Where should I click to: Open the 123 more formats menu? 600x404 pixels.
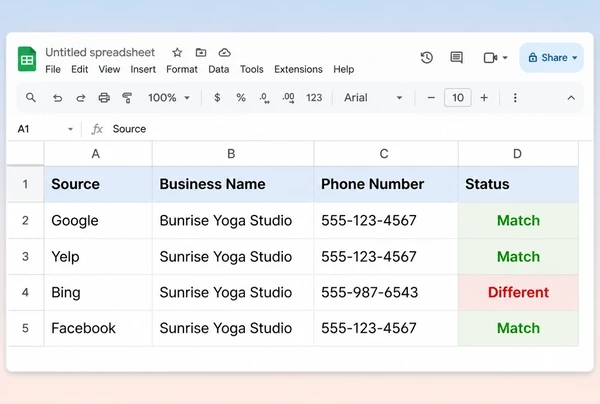pos(314,98)
